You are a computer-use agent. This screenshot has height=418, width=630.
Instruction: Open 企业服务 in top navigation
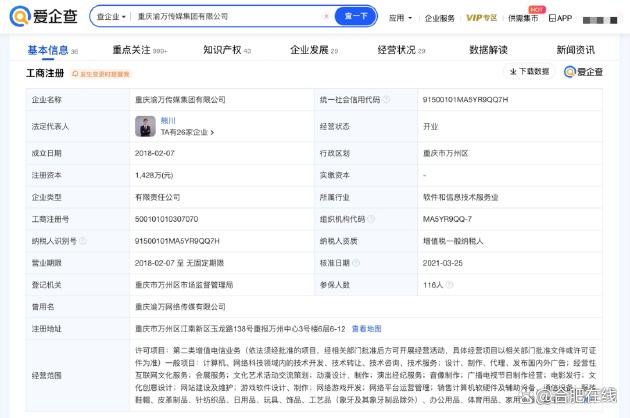(440, 18)
